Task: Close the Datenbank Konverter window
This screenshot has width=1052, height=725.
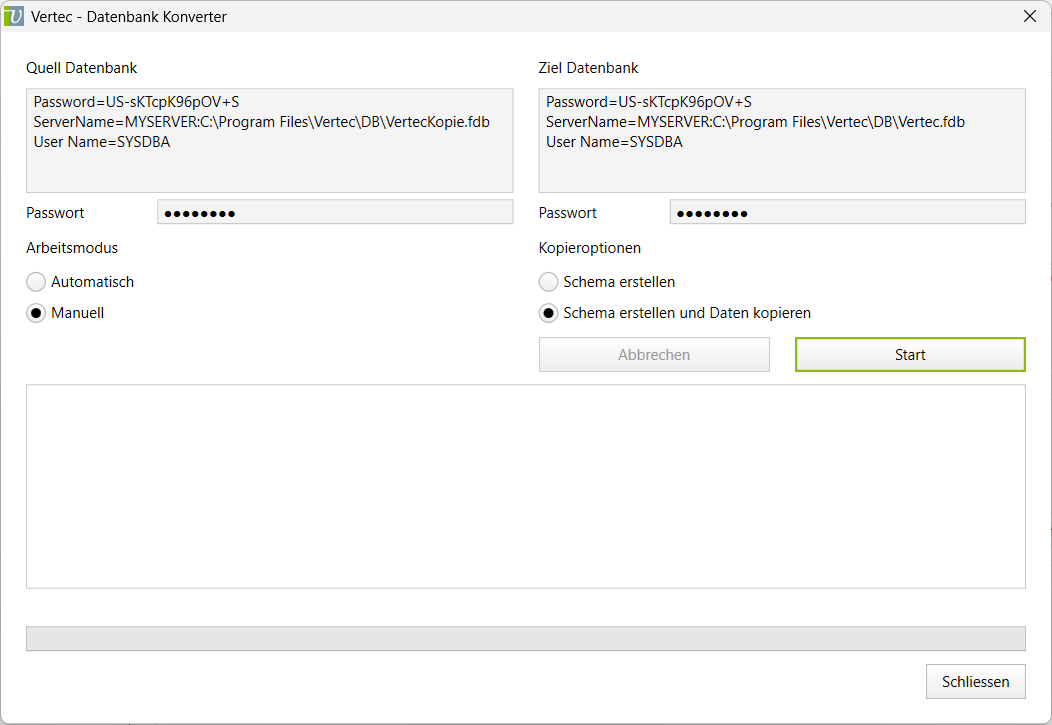Action: [1029, 16]
